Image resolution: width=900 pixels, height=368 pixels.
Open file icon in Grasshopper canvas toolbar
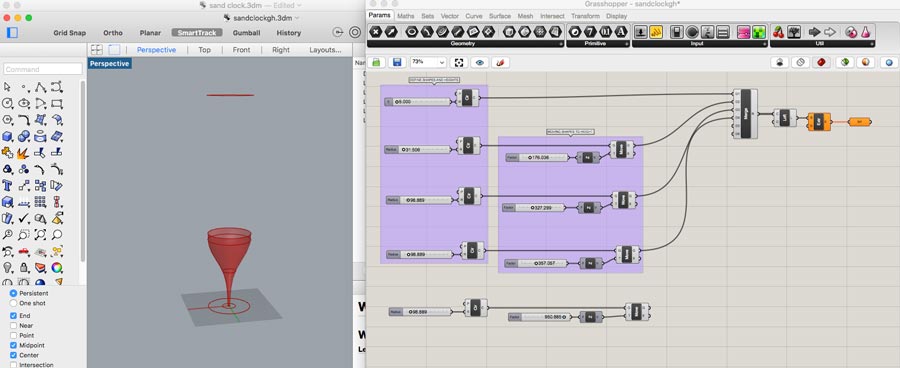click(x=377, y=62)
